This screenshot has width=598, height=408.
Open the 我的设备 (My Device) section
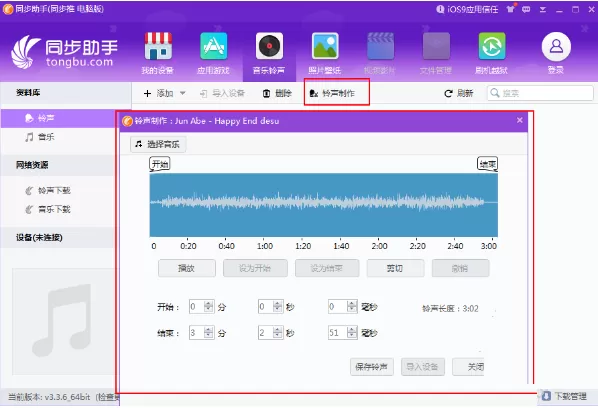pos(158,53)
